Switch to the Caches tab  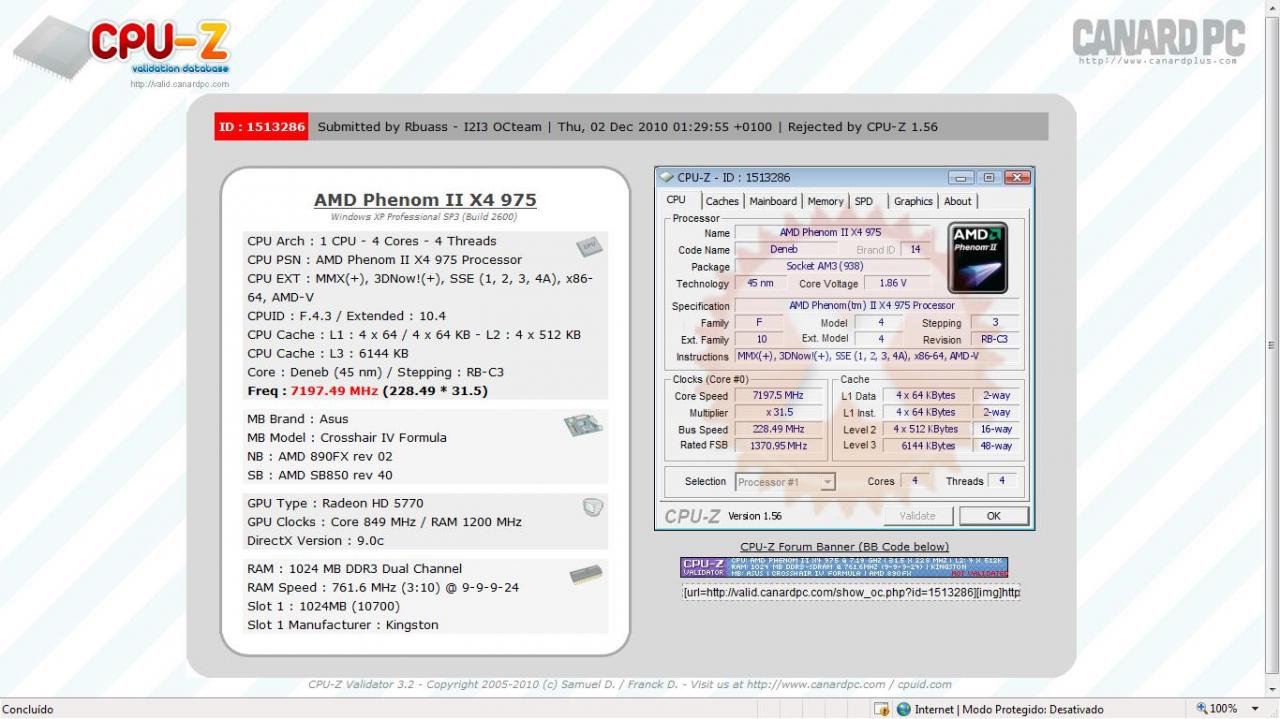[x=722, y=201]
